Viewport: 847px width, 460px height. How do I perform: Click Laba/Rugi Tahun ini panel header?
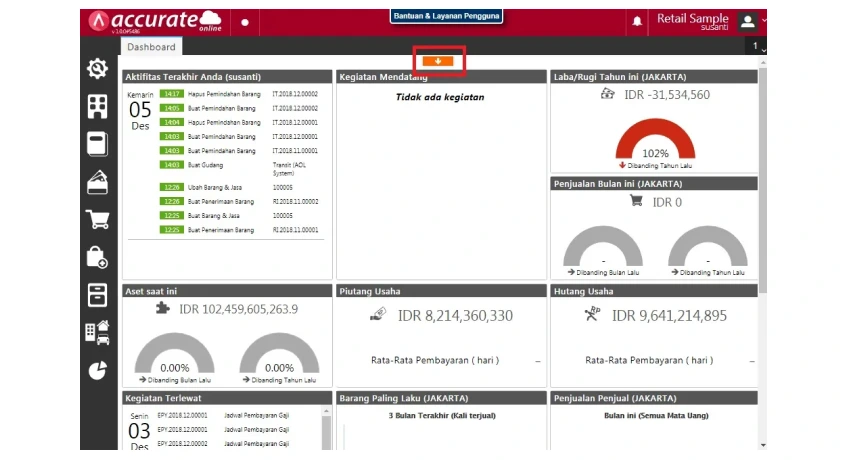pyautogui.click(x=654, y=77)
